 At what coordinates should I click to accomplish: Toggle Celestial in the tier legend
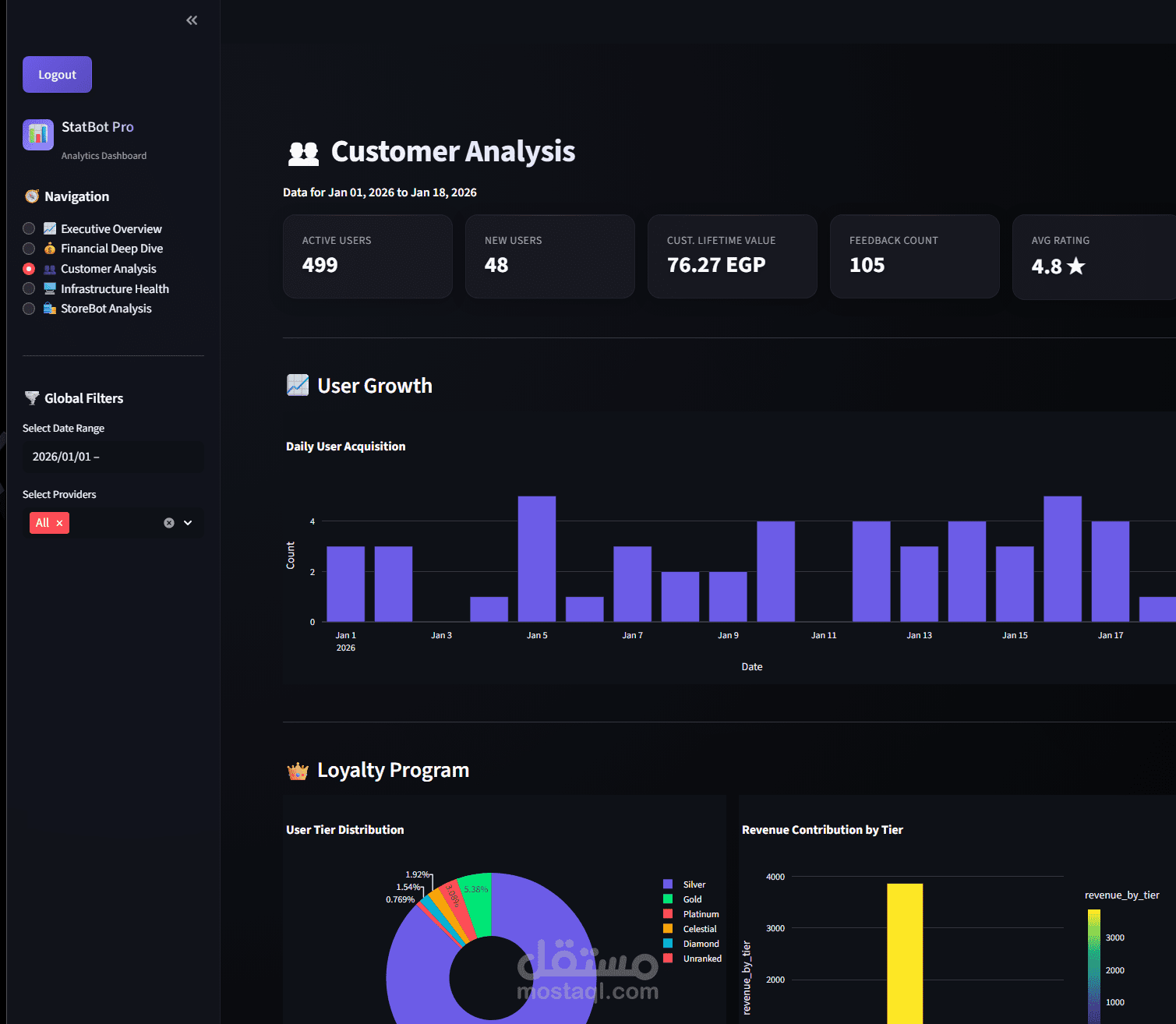coord(690,929)
